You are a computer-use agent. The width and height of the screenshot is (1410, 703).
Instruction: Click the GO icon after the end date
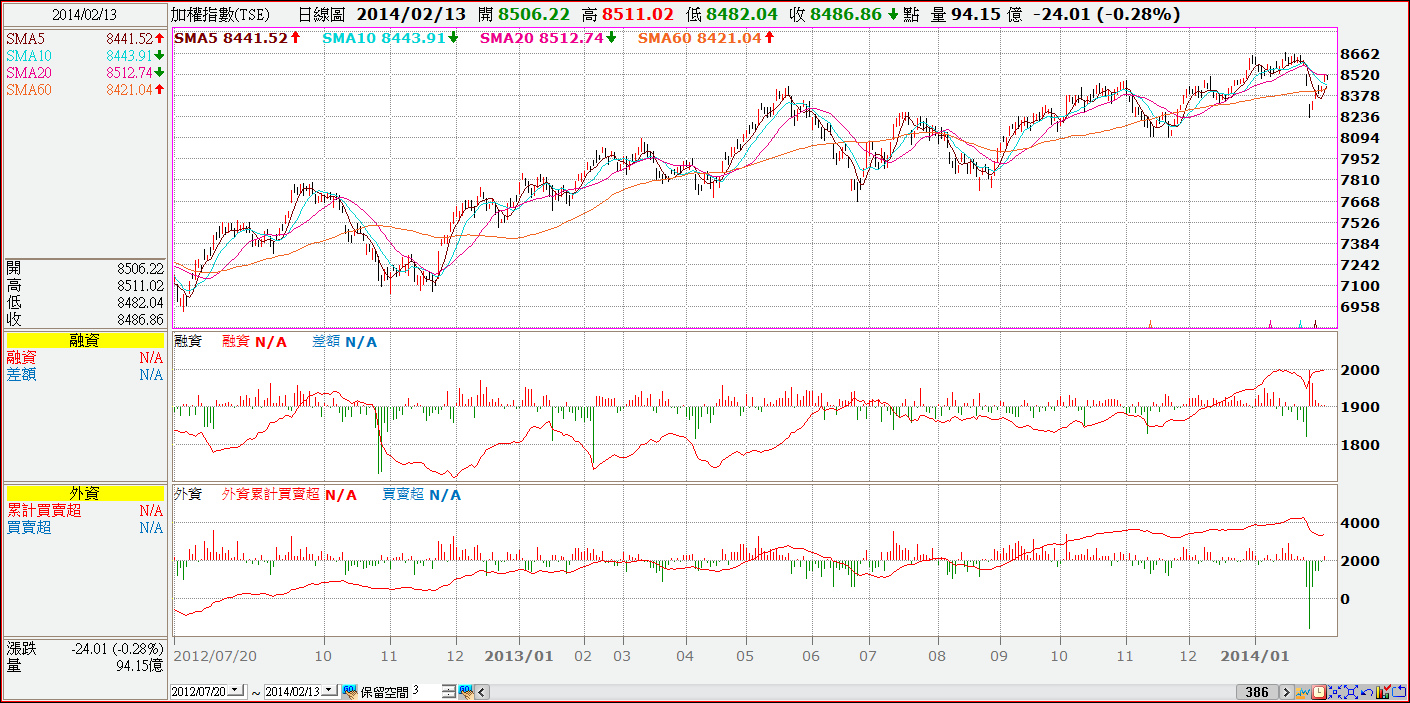(x=349, y=691)
